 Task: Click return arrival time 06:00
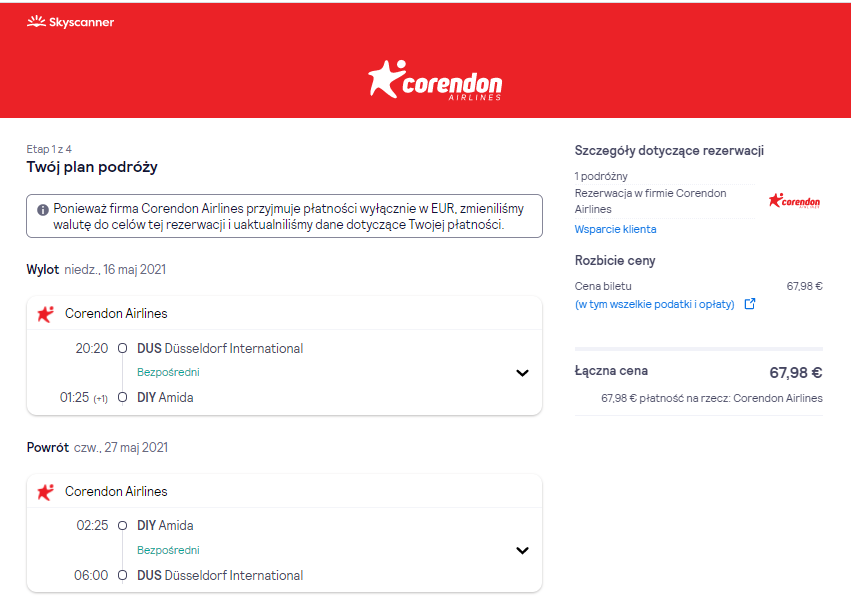[x=91, y=575]
